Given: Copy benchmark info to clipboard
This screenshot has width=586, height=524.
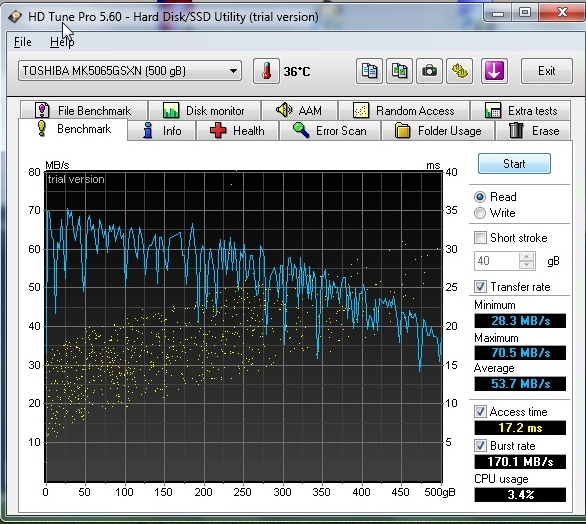Looking at the screenshot, I should (369, 71).
